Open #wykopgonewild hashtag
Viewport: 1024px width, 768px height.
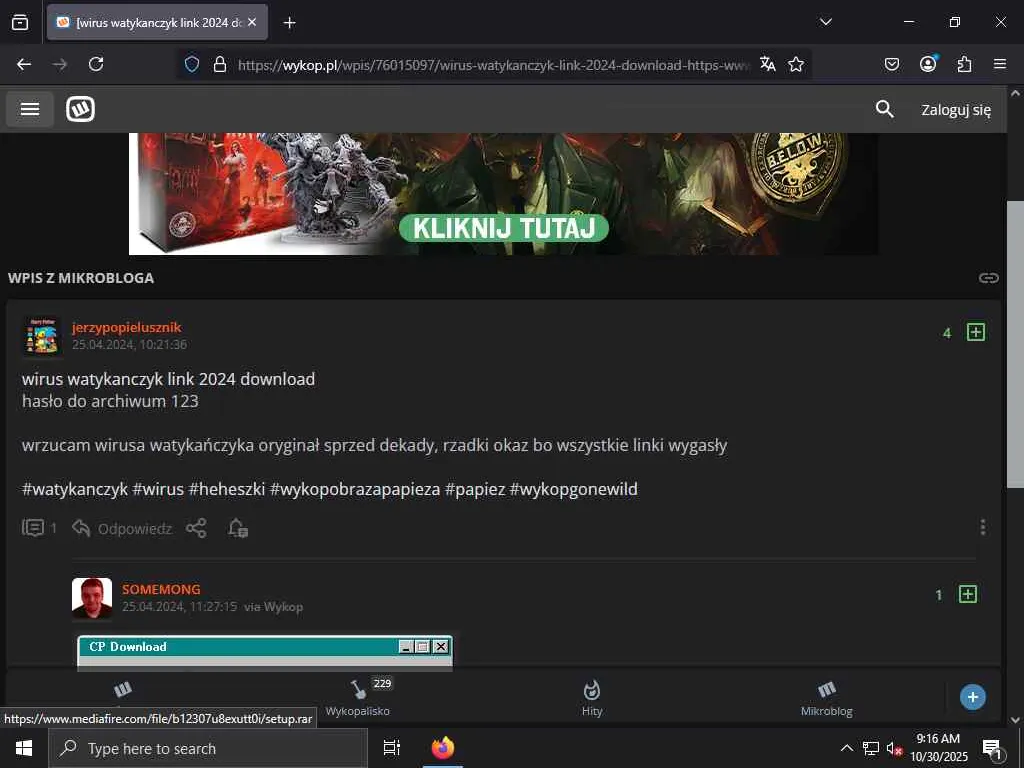pos(573,489)
